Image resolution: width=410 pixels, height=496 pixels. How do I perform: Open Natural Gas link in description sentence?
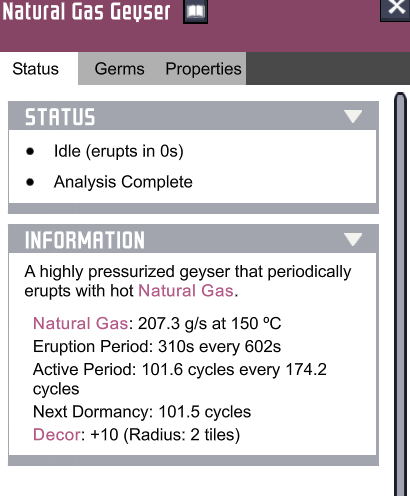186,291
